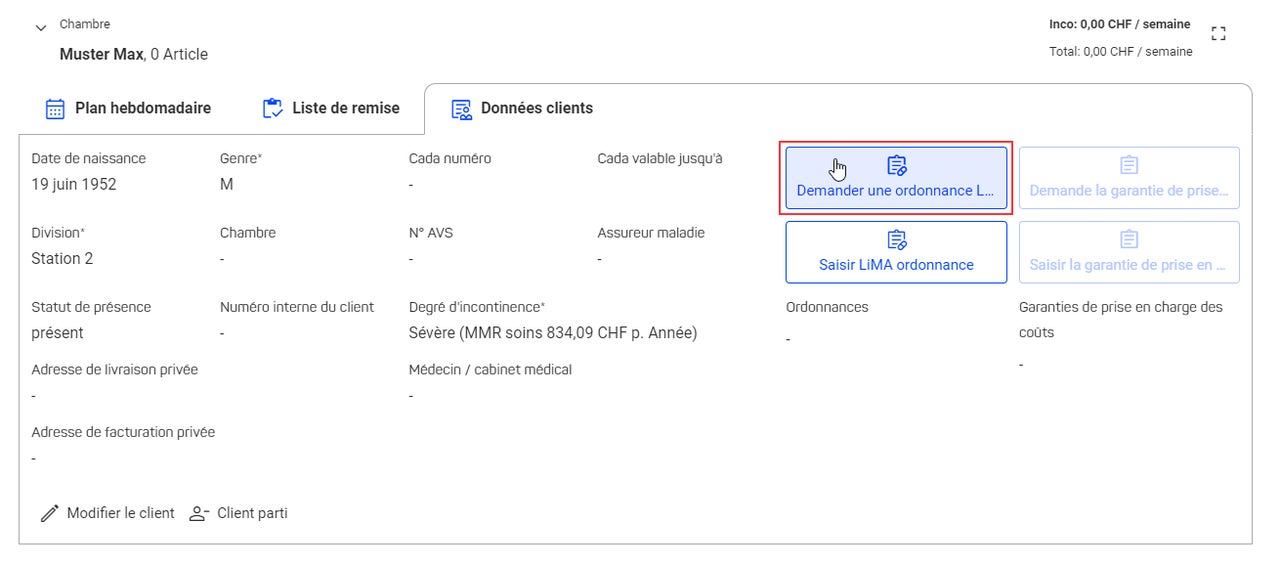The image size is (1280, 565).
Task: Switch to Liste de remise tab
Action: [330, 108]
